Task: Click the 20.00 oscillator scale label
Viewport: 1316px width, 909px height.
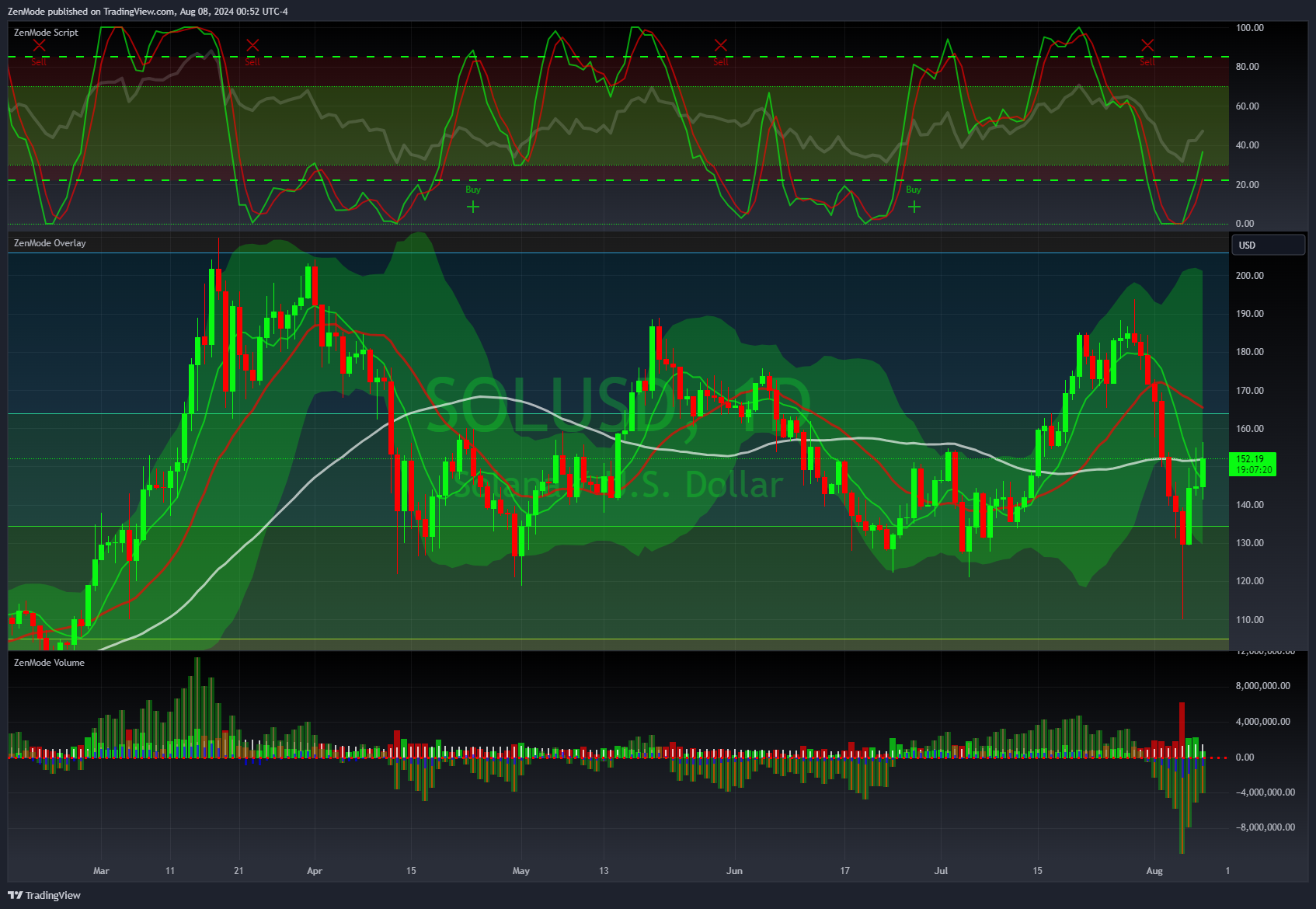Action: tap(1248, 185)
